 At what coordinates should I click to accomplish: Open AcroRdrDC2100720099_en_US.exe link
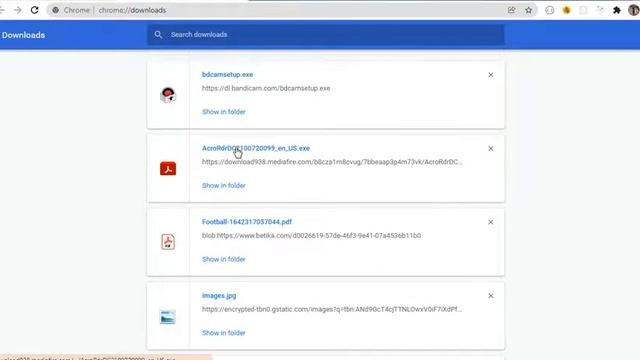tap(256, 148)
